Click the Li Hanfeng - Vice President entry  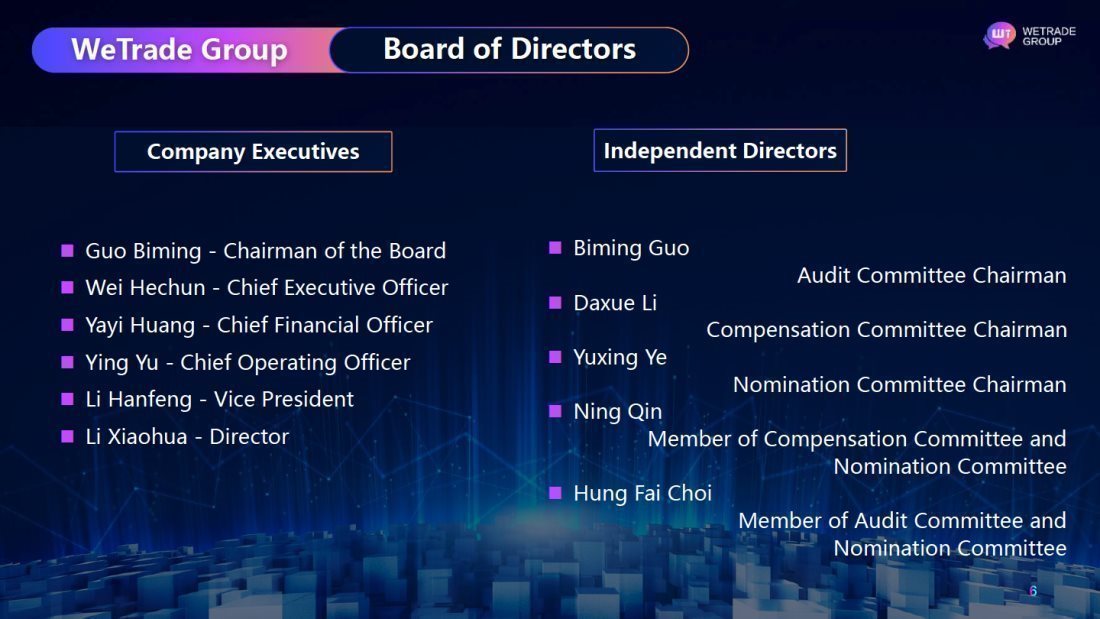point(219,399)
